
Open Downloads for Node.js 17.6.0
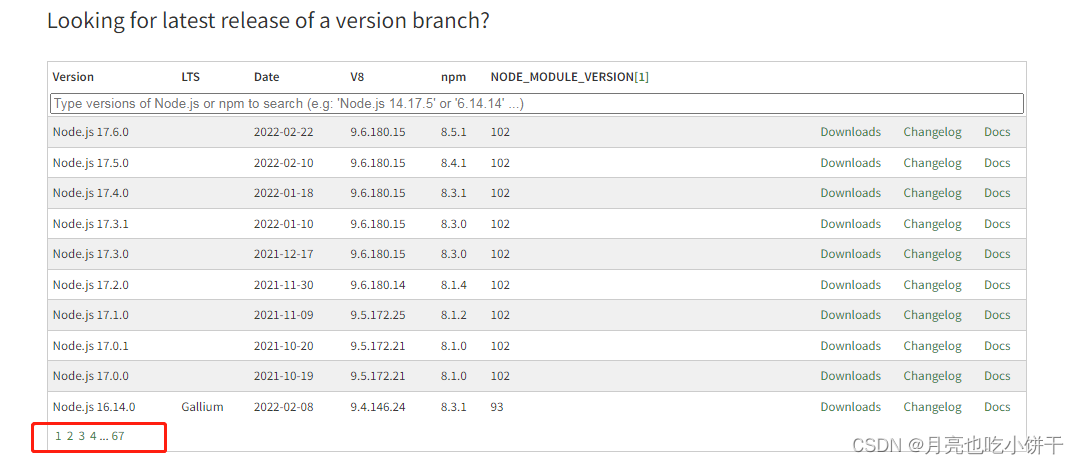[851, 131]
